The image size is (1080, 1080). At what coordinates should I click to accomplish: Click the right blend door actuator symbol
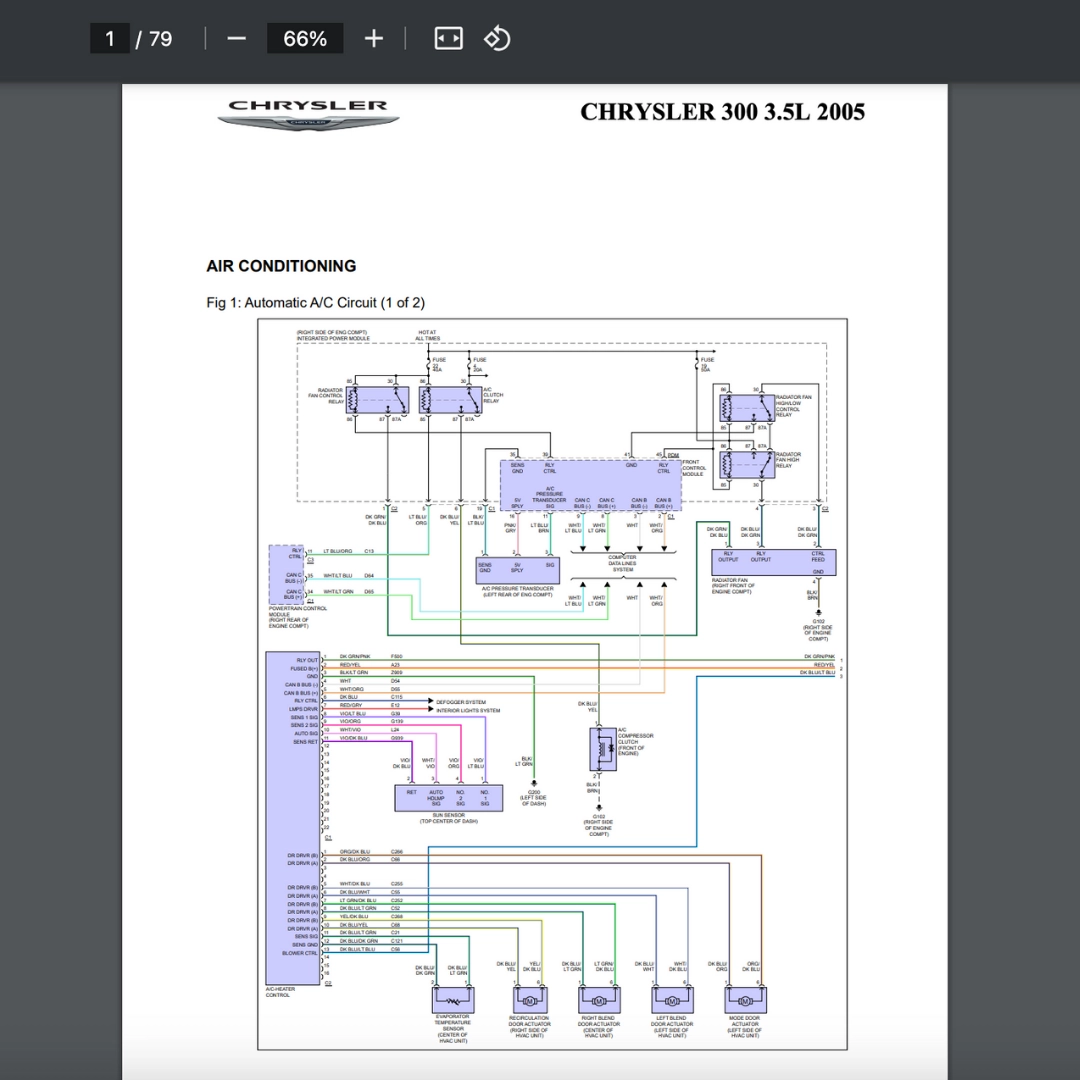click(x=599, y=1000)
